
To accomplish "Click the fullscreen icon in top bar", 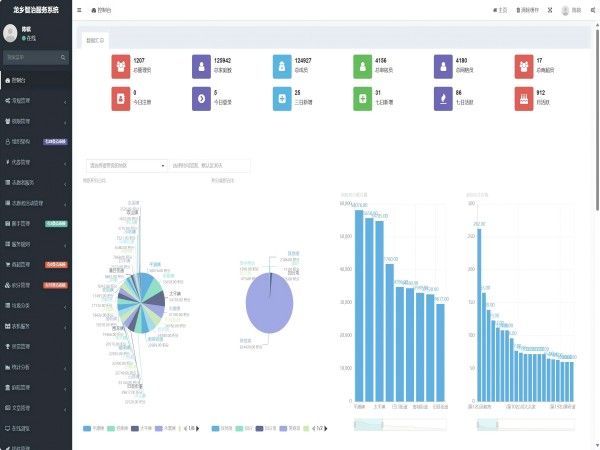I will (x=549, y=10).
